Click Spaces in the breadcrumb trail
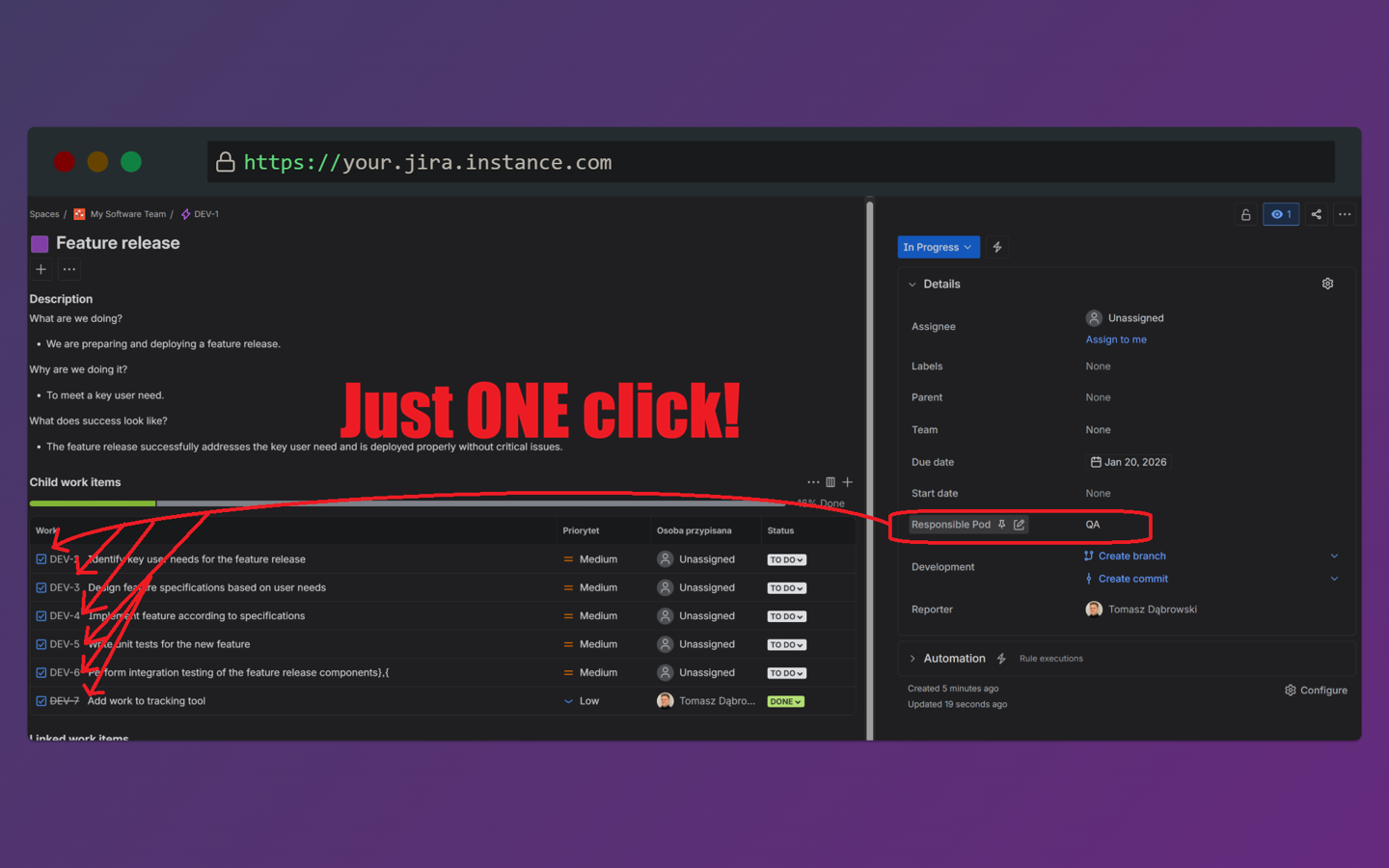Viewport: 1389px width, 868px height. (x=44, y=214)
